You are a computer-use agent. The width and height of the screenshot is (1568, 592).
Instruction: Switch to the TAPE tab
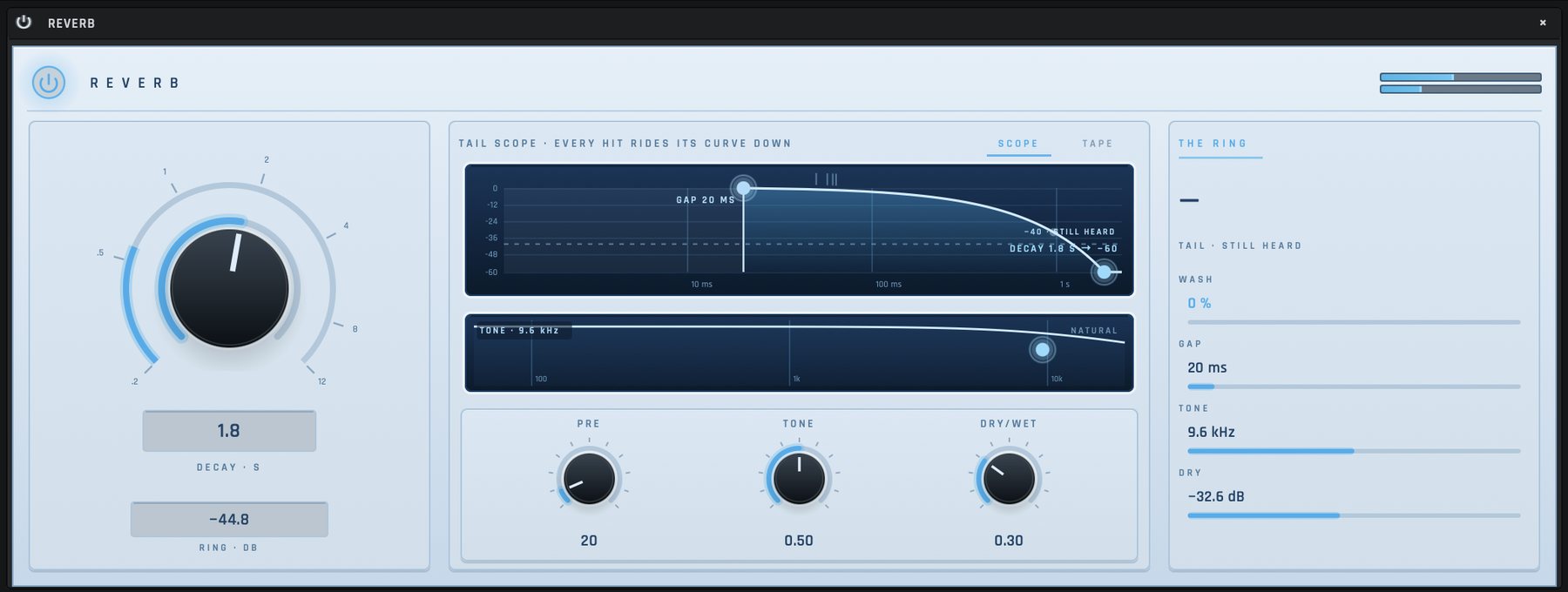coord(1098,144)
